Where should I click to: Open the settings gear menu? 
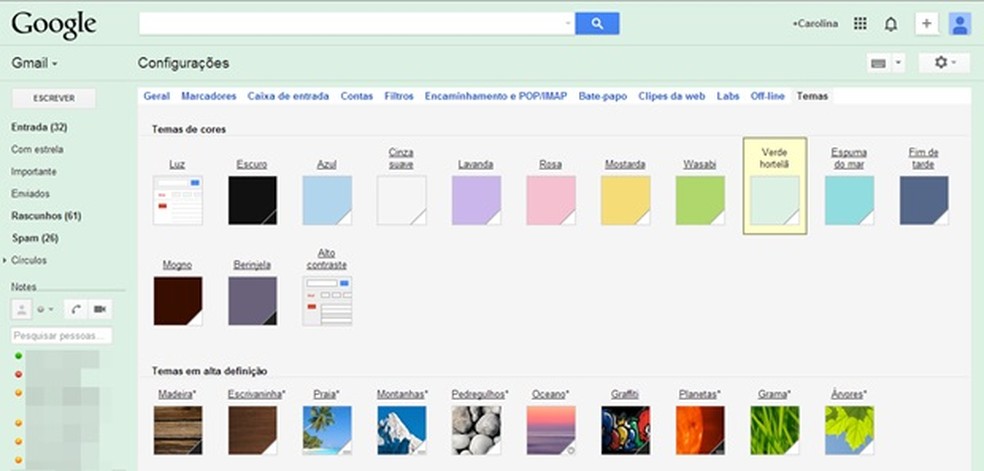point(944,63)
